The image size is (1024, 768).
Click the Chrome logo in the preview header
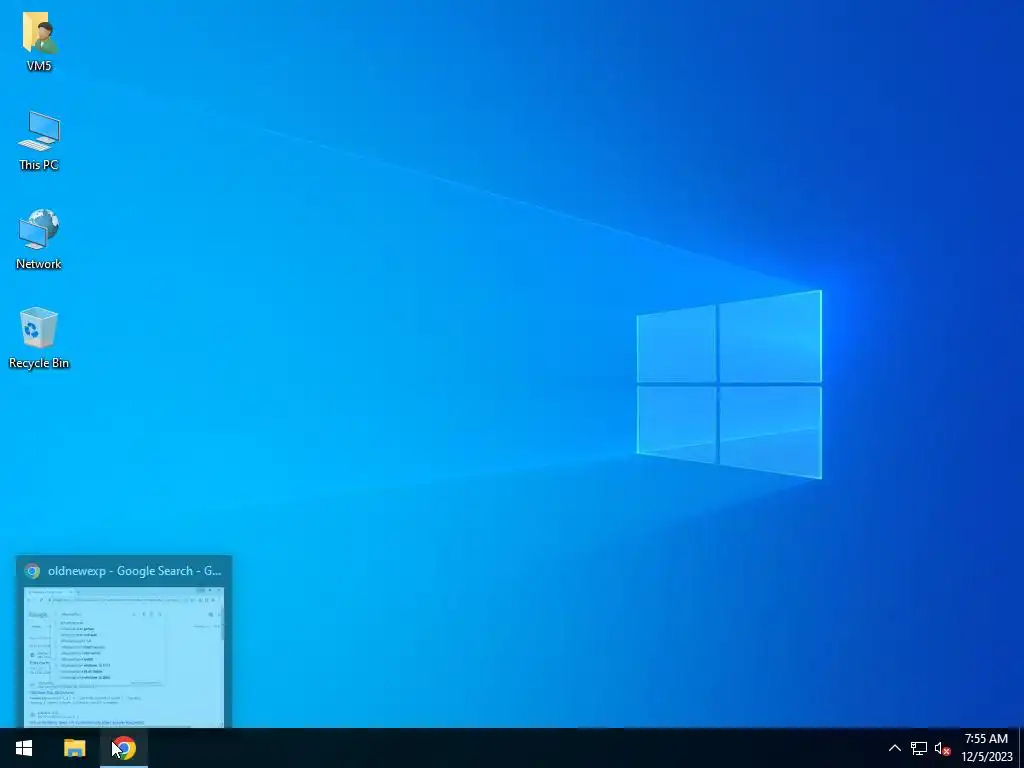[x=32, y=571]
